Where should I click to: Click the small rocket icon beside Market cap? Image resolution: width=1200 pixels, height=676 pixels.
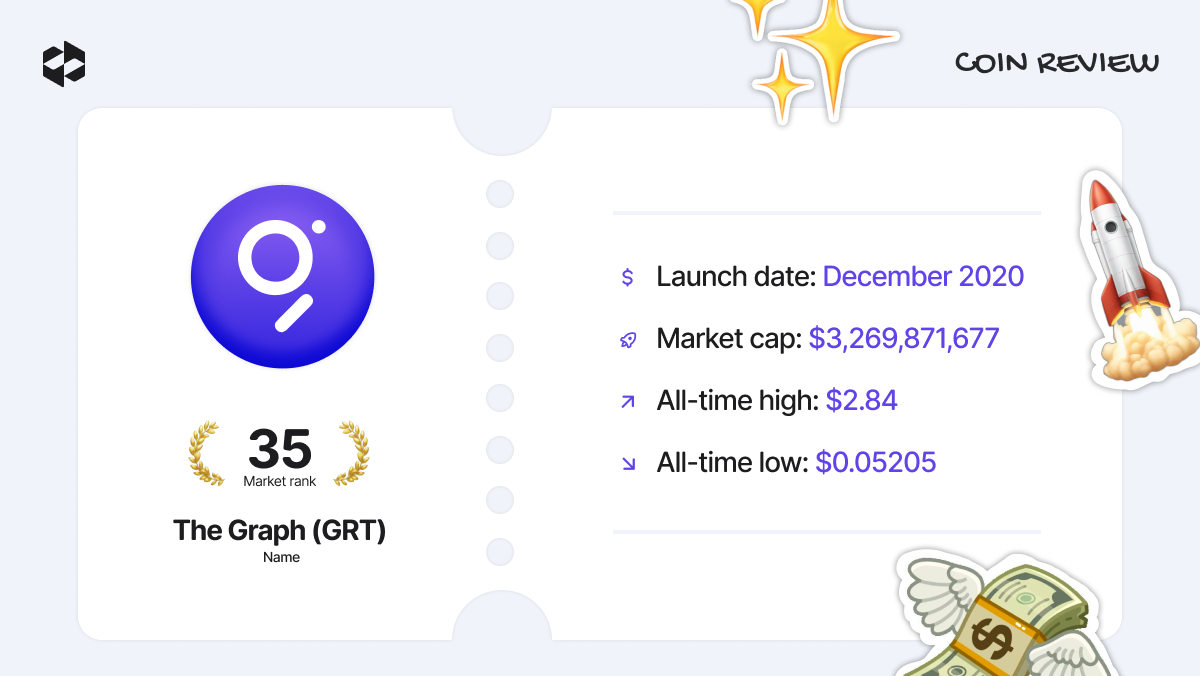627,340
